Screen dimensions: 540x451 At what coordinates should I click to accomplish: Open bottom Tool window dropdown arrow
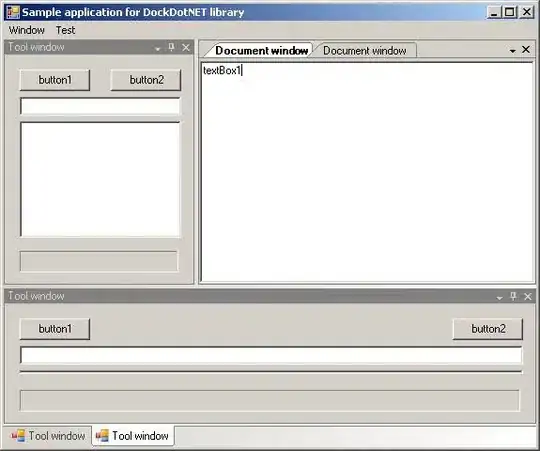[499, 298]
